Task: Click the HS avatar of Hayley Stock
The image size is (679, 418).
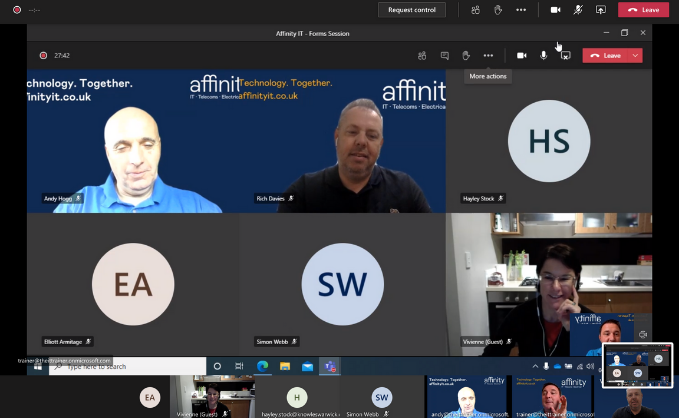Action: [549, 141]
